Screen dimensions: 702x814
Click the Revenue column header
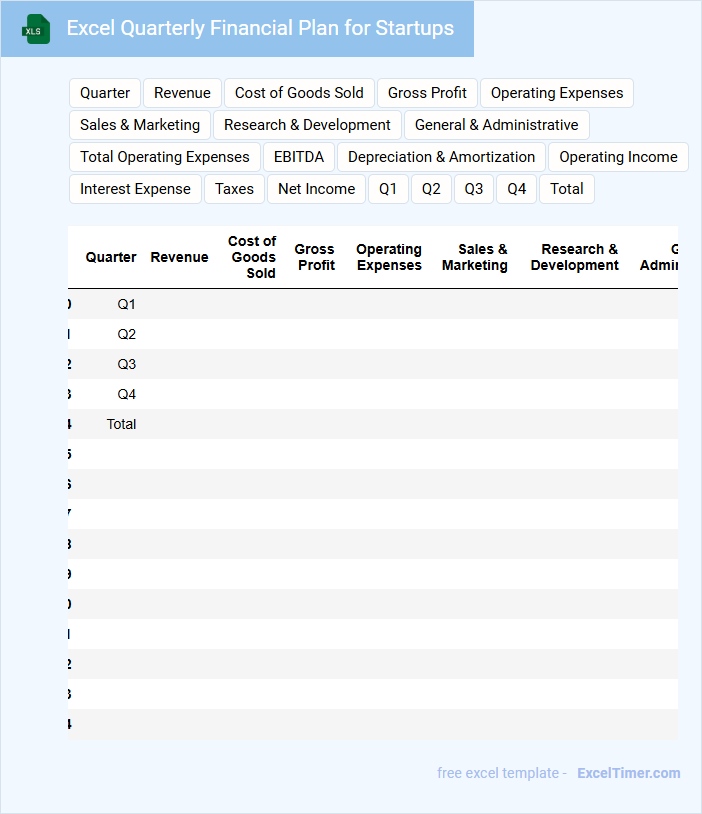coord(179,257)
